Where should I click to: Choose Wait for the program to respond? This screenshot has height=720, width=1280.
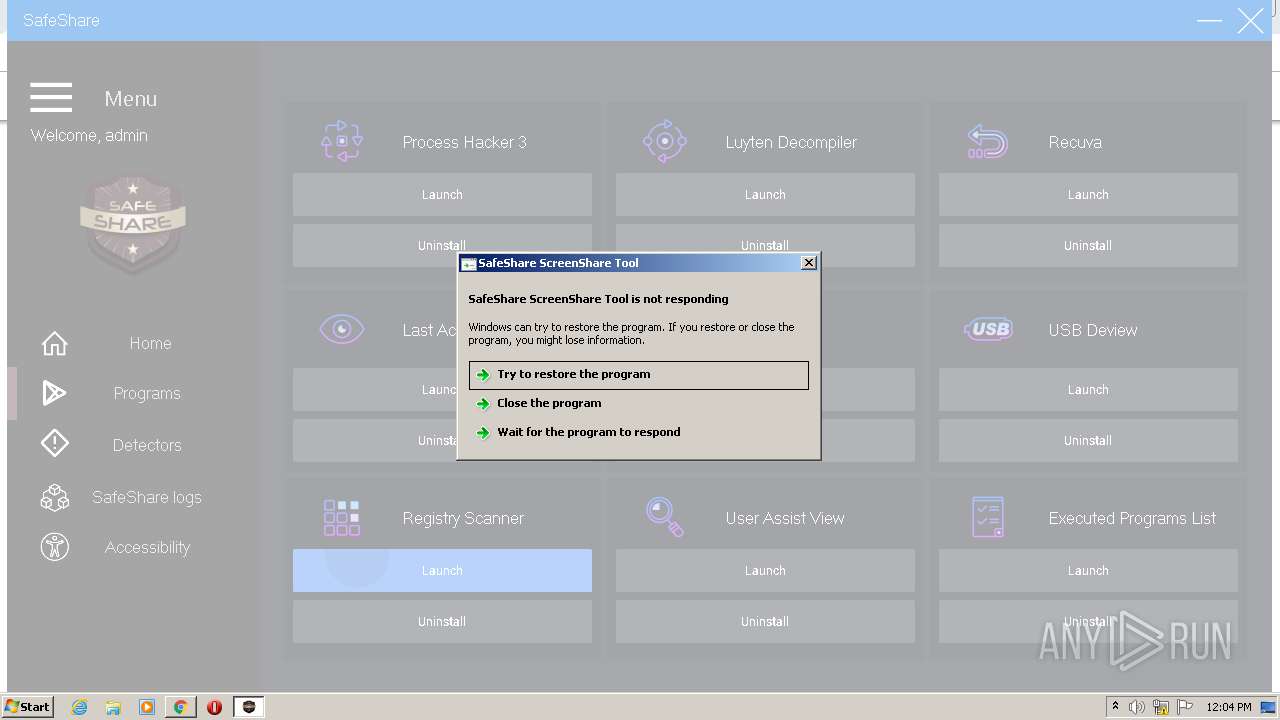click(638, 433)
